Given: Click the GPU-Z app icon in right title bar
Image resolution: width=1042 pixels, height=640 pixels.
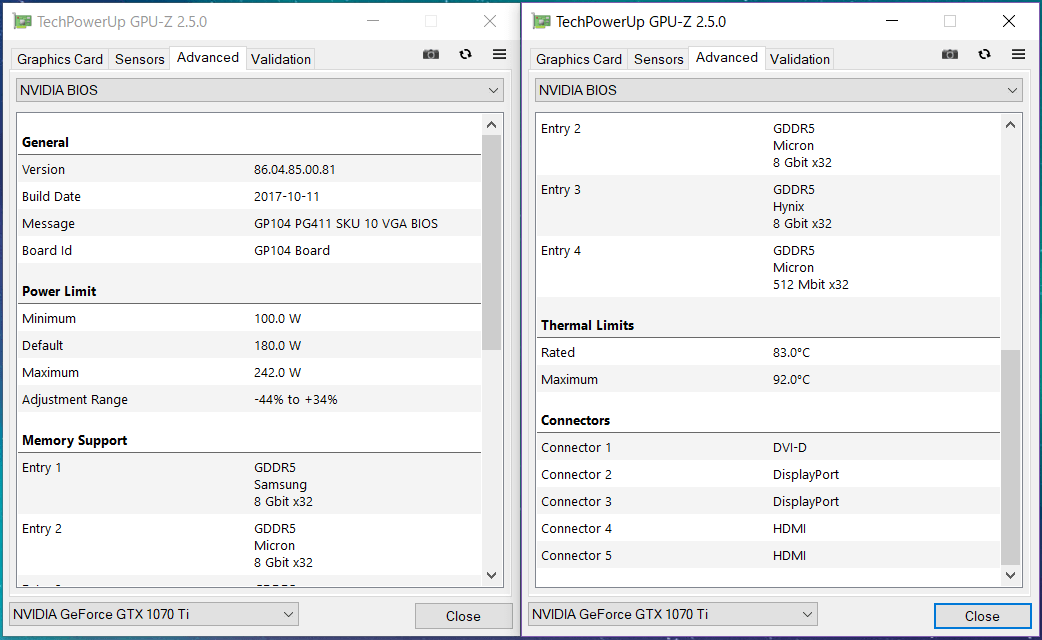Looking at the screenshot, I should coord(542,22).
